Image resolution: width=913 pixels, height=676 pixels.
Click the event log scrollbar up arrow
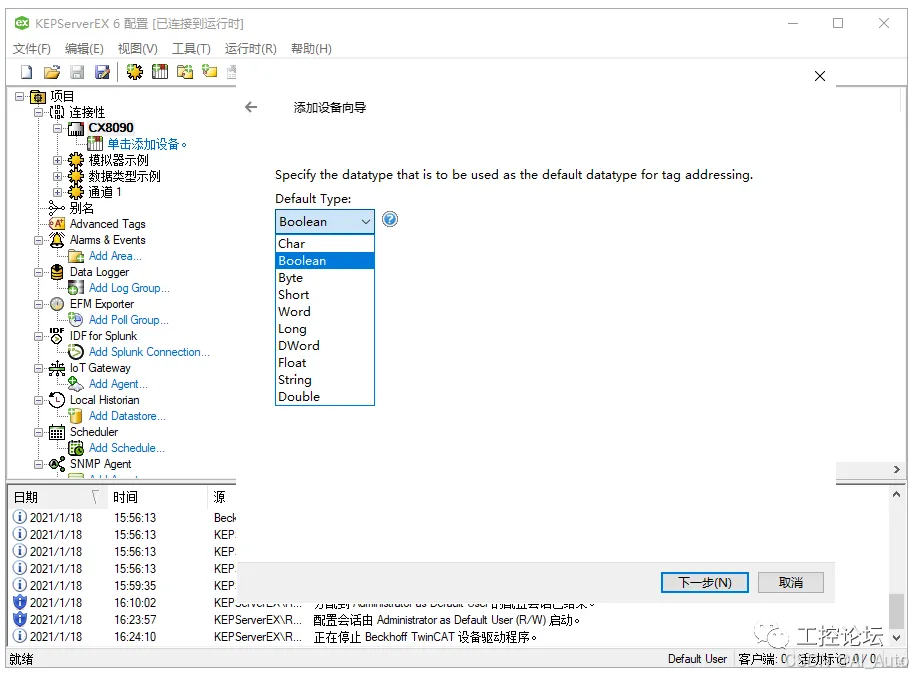click(897, 494)
